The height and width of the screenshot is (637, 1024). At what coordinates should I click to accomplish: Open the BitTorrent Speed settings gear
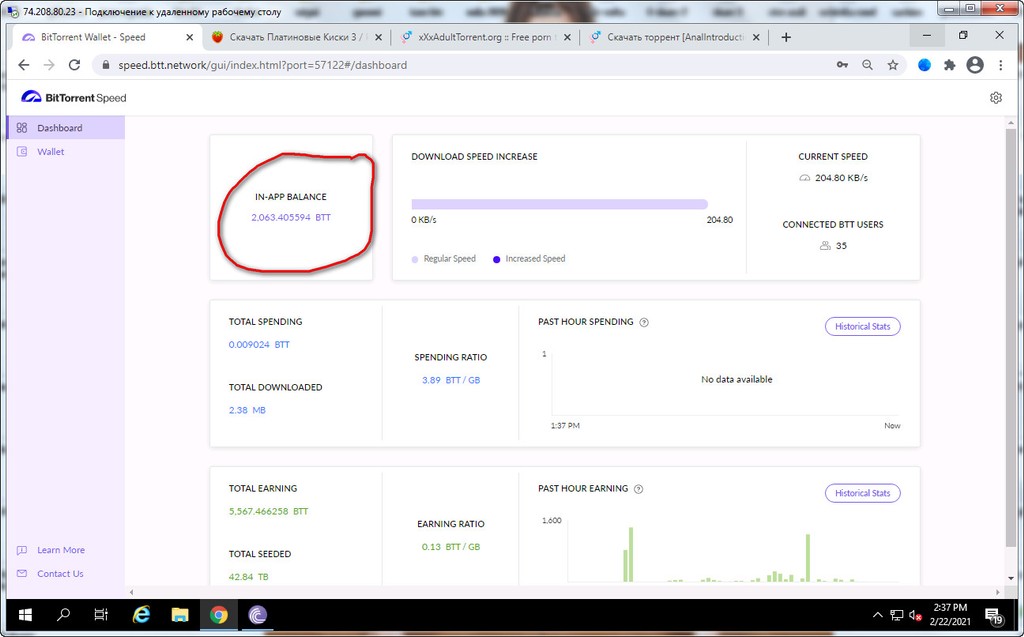click(x=995, y=97)
